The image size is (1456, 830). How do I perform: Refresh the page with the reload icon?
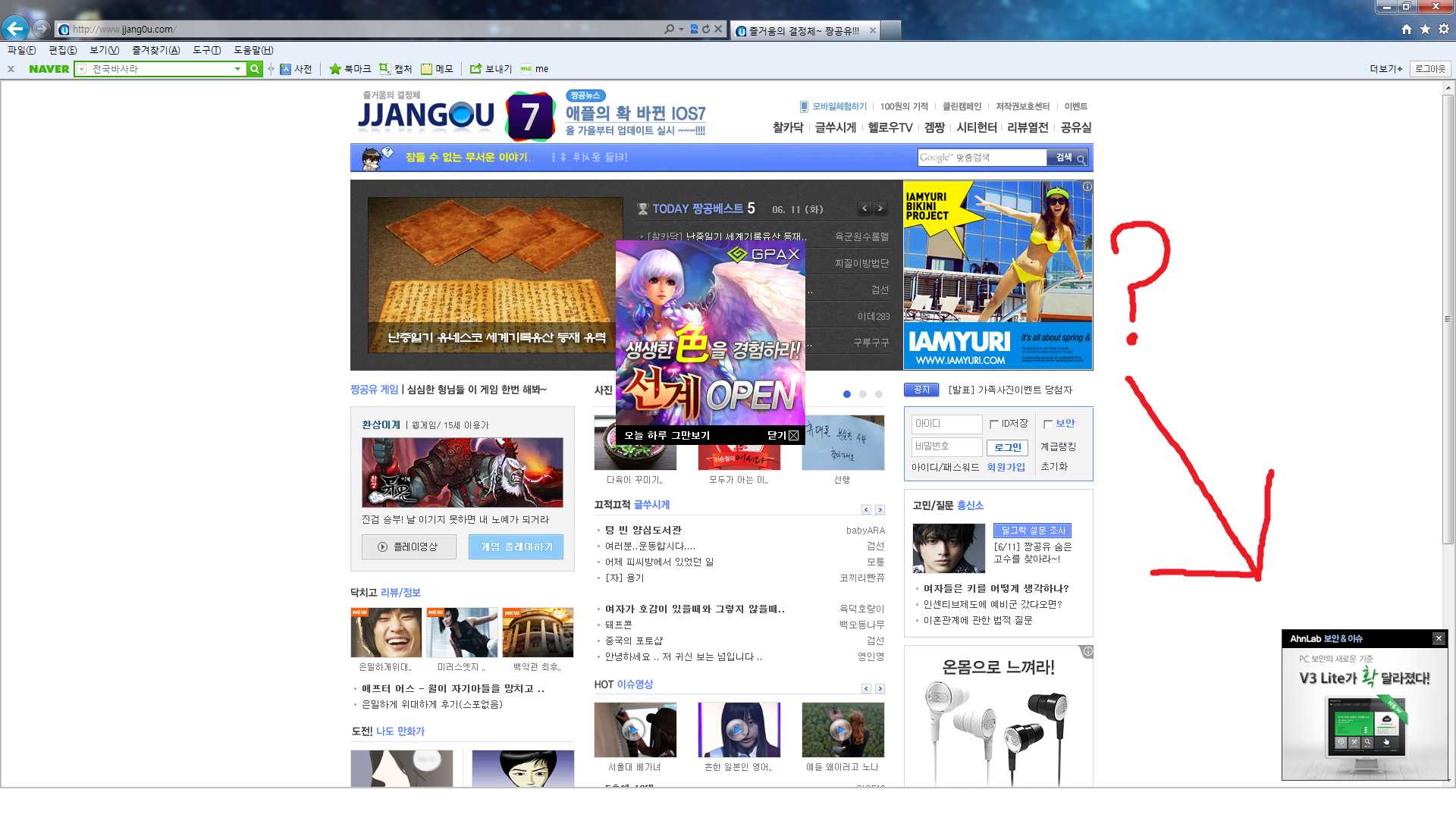point(706,29)
